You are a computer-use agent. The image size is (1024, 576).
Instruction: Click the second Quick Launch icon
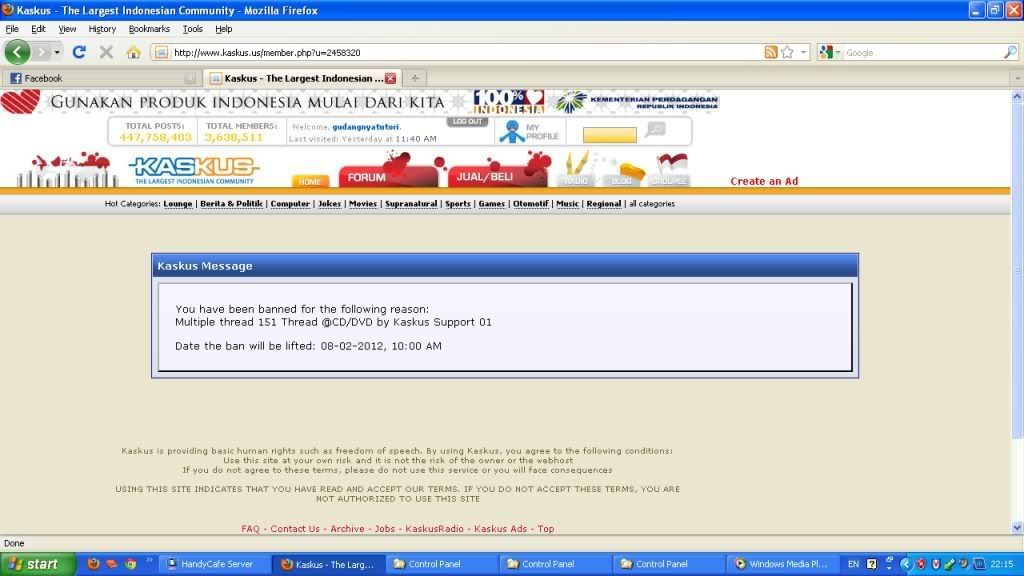(112, 564)
